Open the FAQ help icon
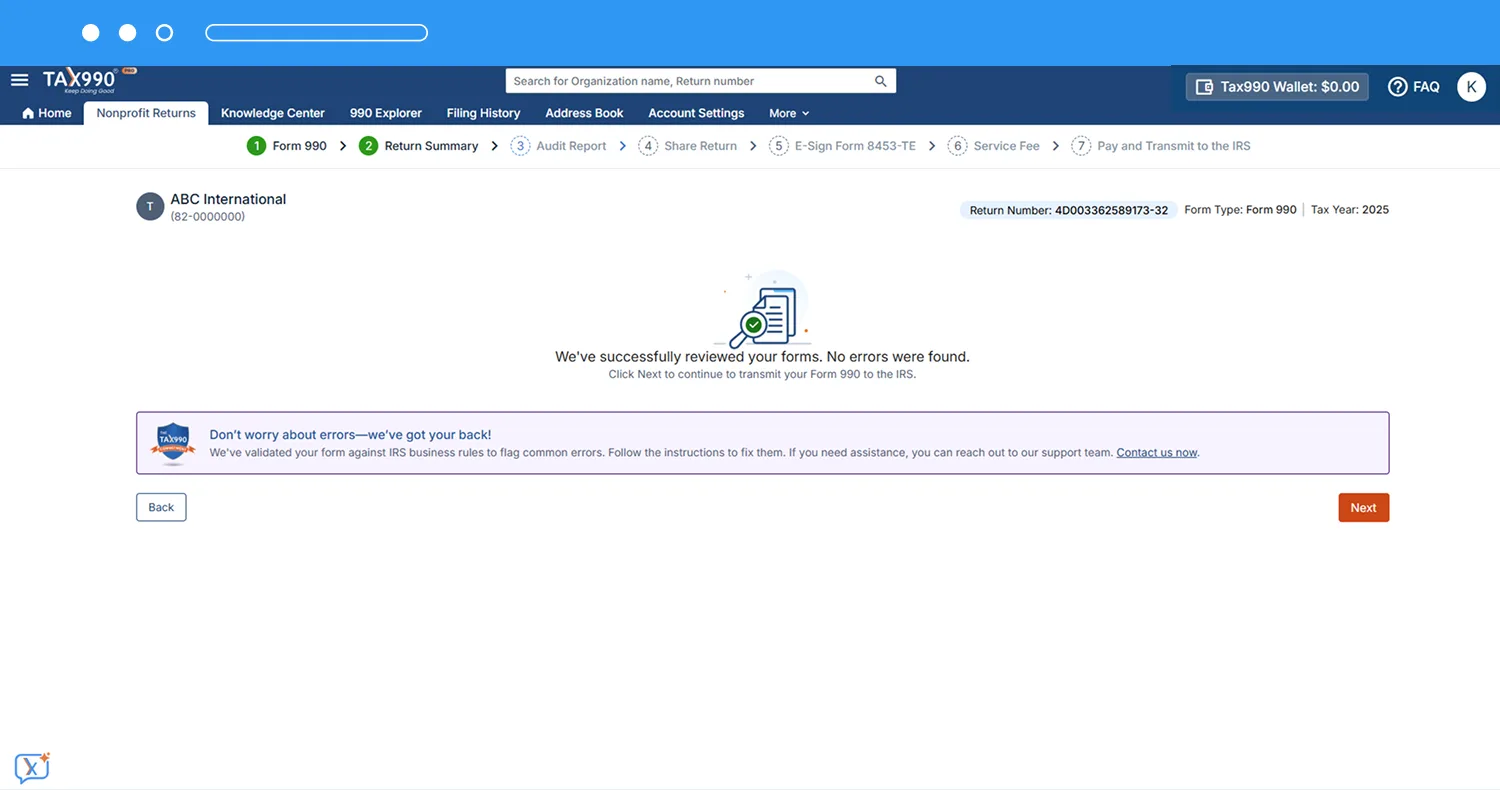The width and height of the screenshot is (1500, 790). pos(1397,87)
